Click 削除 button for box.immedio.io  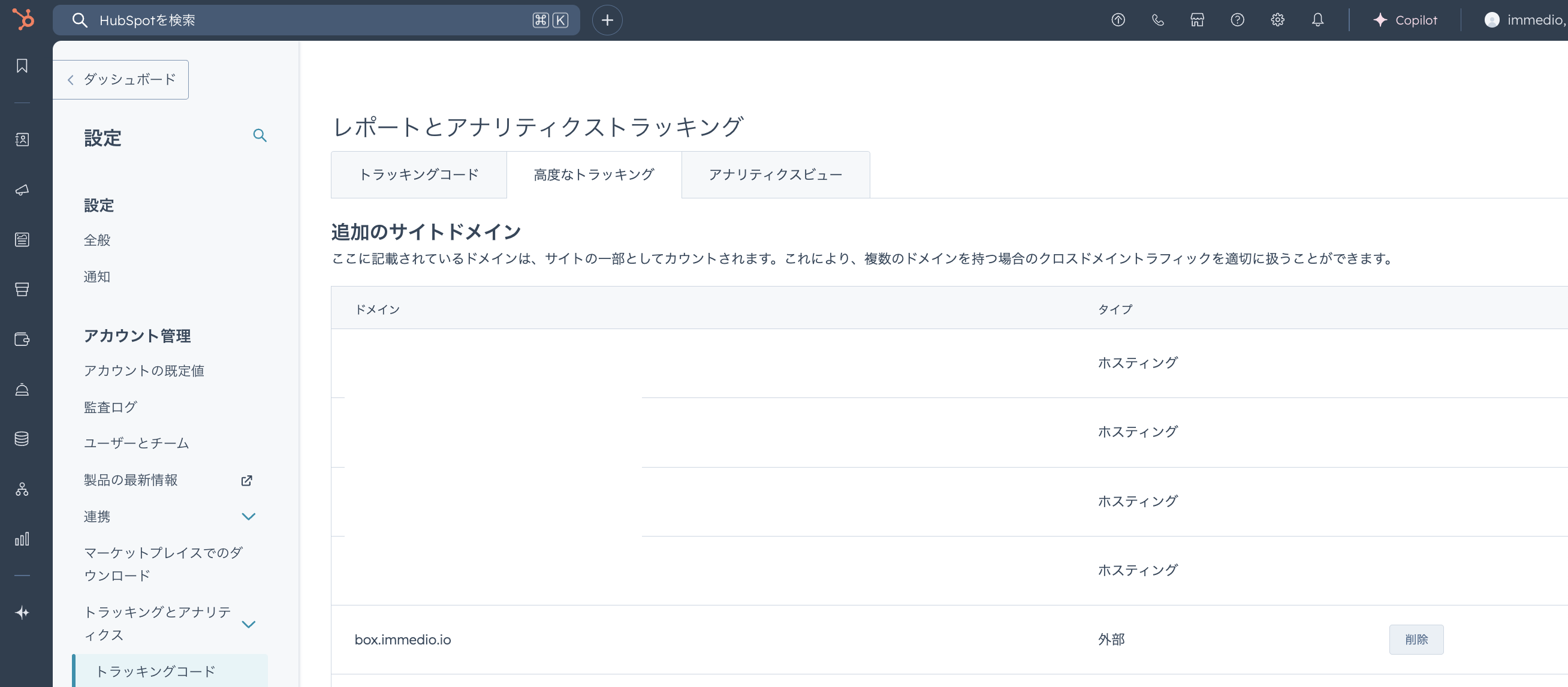(x=1416, y=640)
